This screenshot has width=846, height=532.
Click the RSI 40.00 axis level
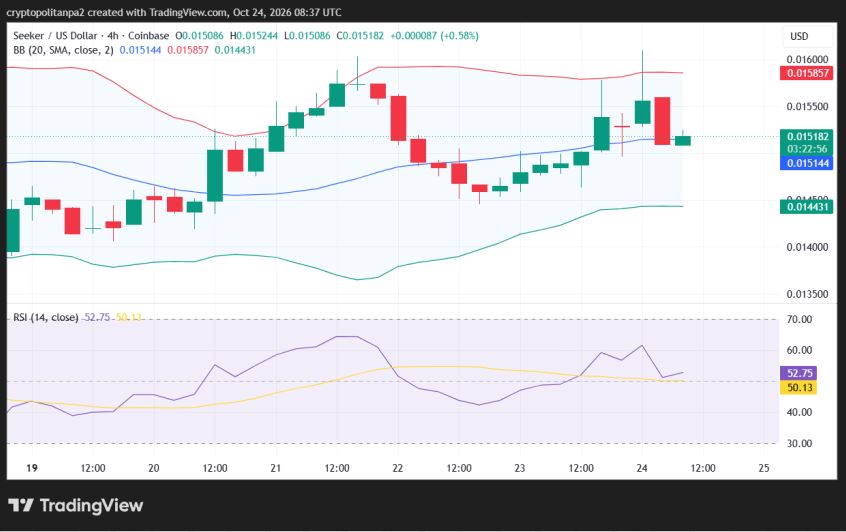pos(799,412)
